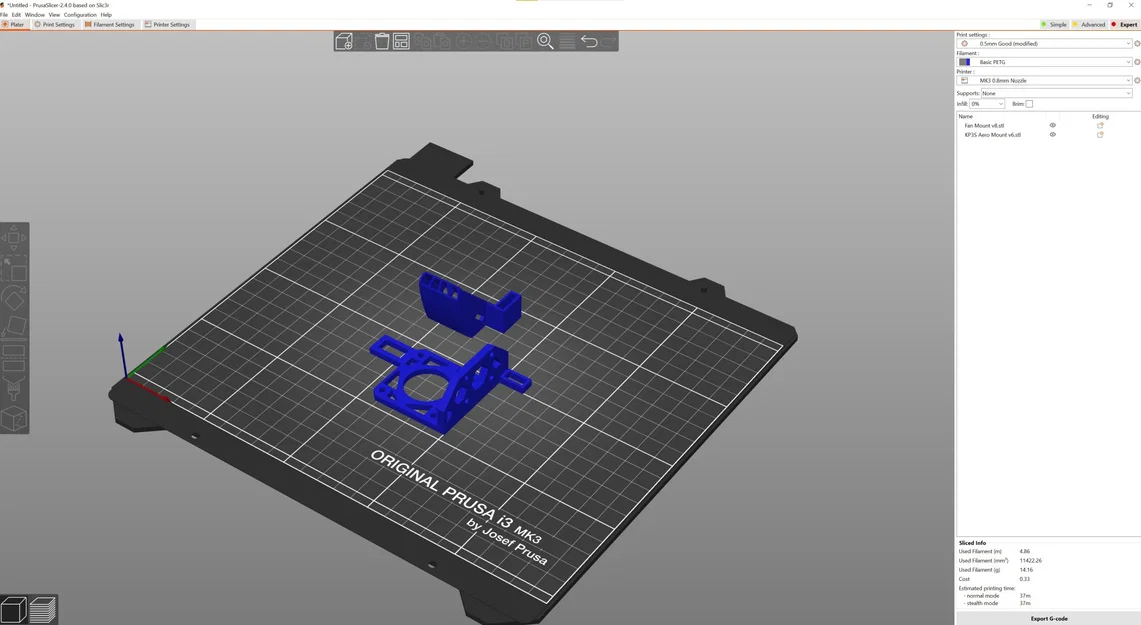Open Print settings preset dropdown
This screenshot has height=625, width=1141.
[x=1044, y=44]
